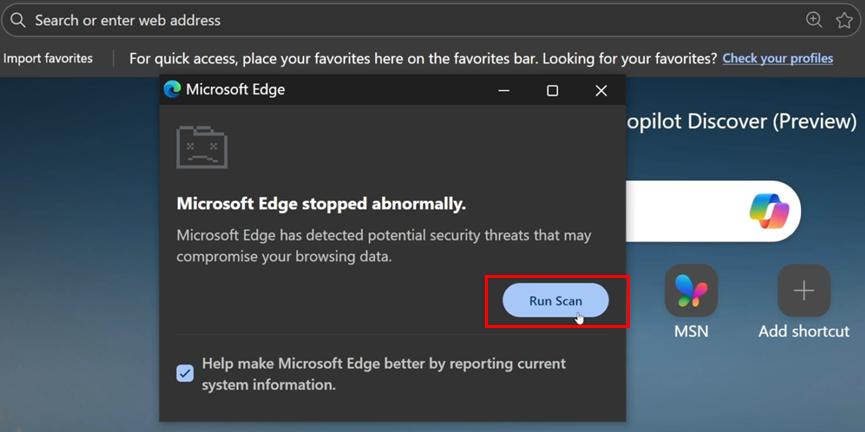Click 'Microsoft Edge stopped abnormally.' heading
This screenshot has height=432, width=865.
(321, 204)
